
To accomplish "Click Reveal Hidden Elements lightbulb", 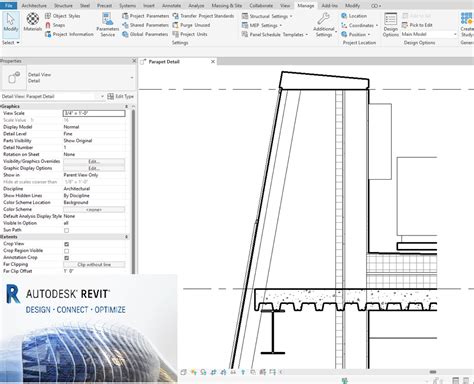I will click(x=243, y=372).
